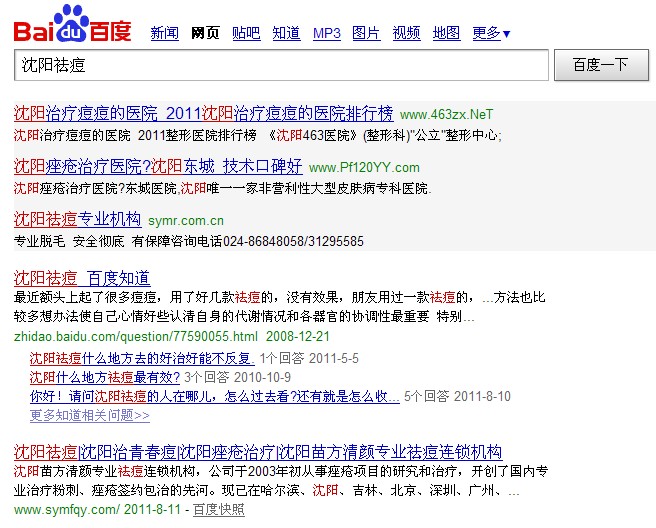The height and width of the screenshot is (528, 656).
Task: Switch to 视频 search
Action: (406, 33)
